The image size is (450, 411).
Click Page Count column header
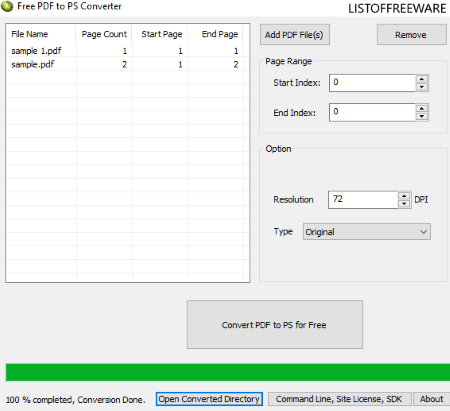[x=104, y=34]
